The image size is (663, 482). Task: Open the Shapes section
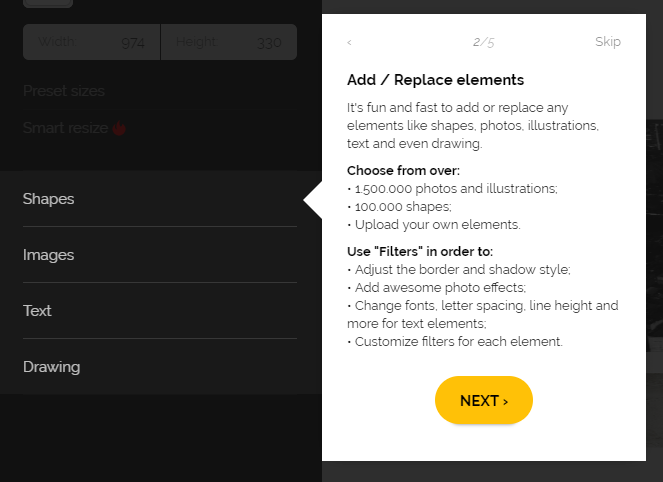(160, 199)
